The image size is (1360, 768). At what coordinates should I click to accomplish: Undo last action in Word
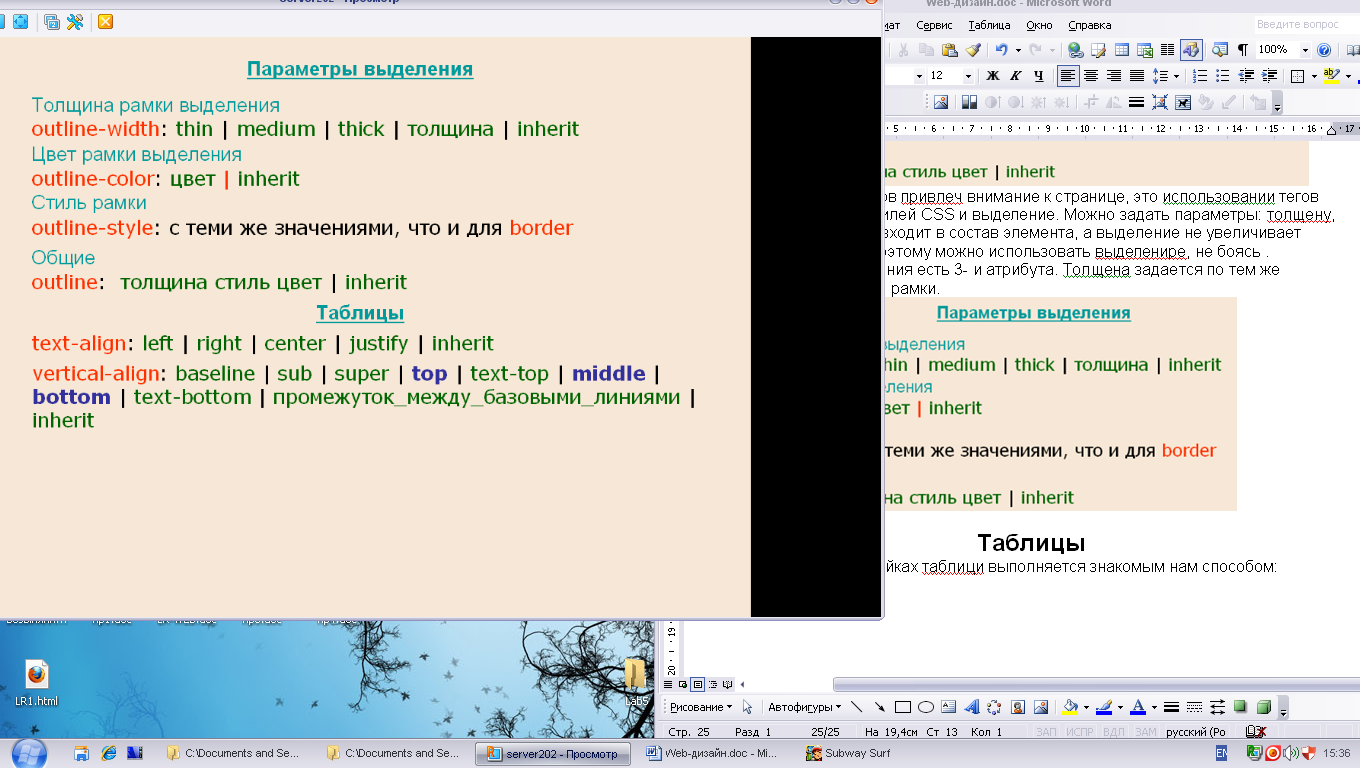coord(1001,50)
